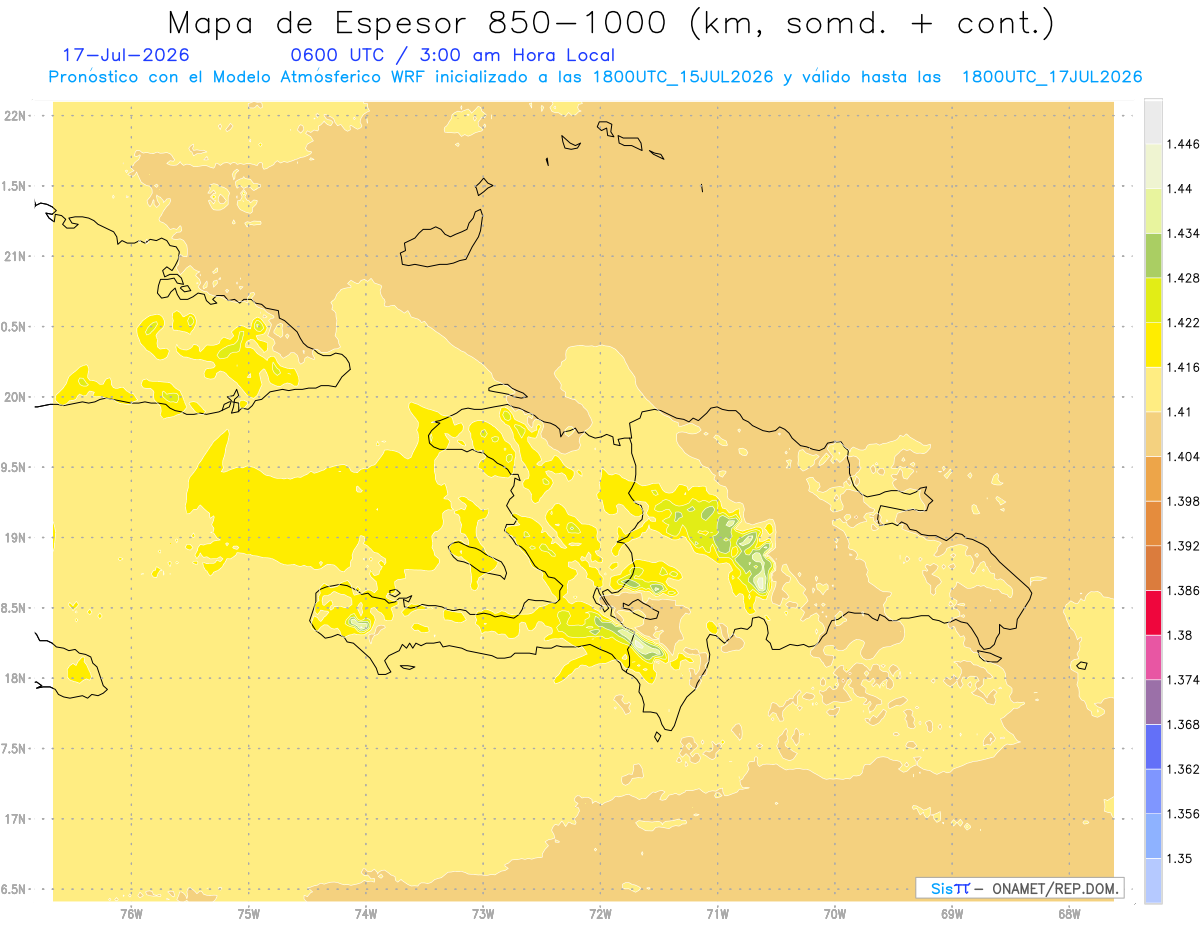1200x927 pixels.
Task: Click the '0.5N' latitude label
Action: 15,327
